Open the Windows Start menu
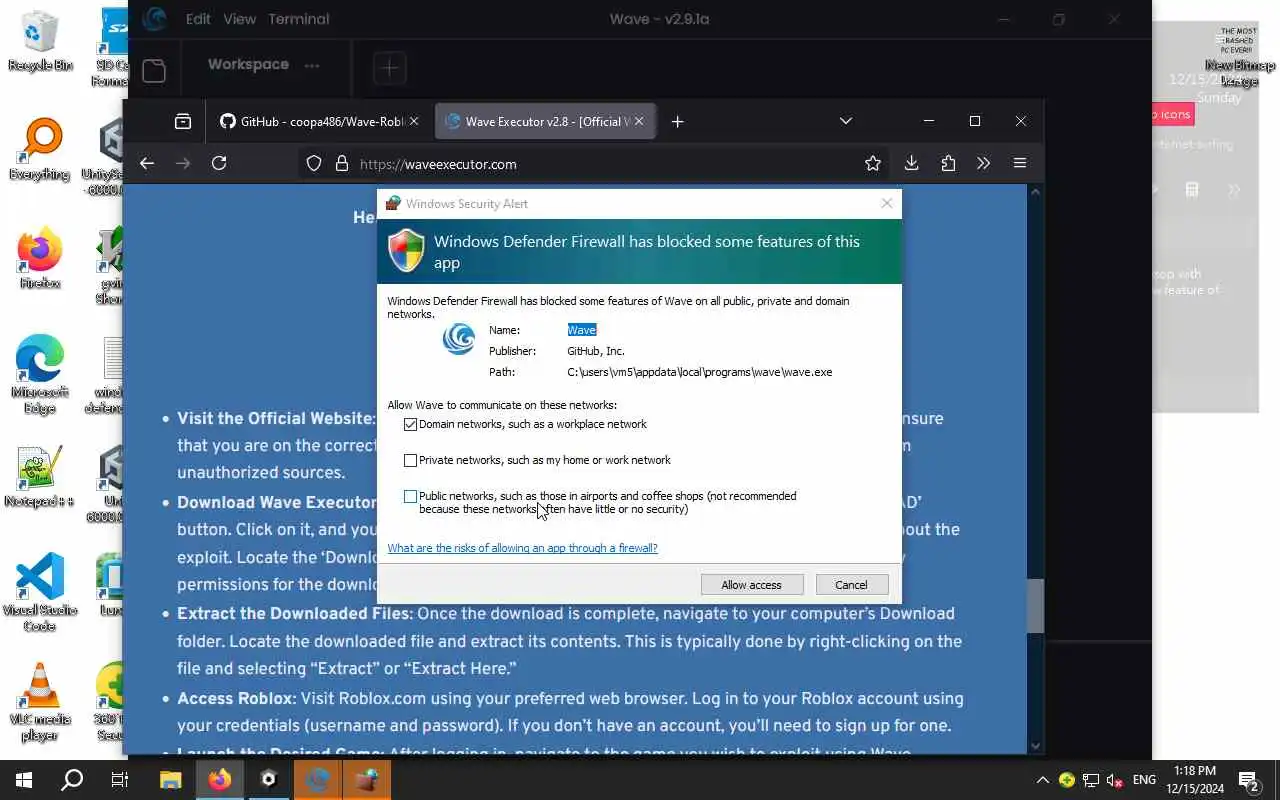1280x800 pixels. point(23,780)
